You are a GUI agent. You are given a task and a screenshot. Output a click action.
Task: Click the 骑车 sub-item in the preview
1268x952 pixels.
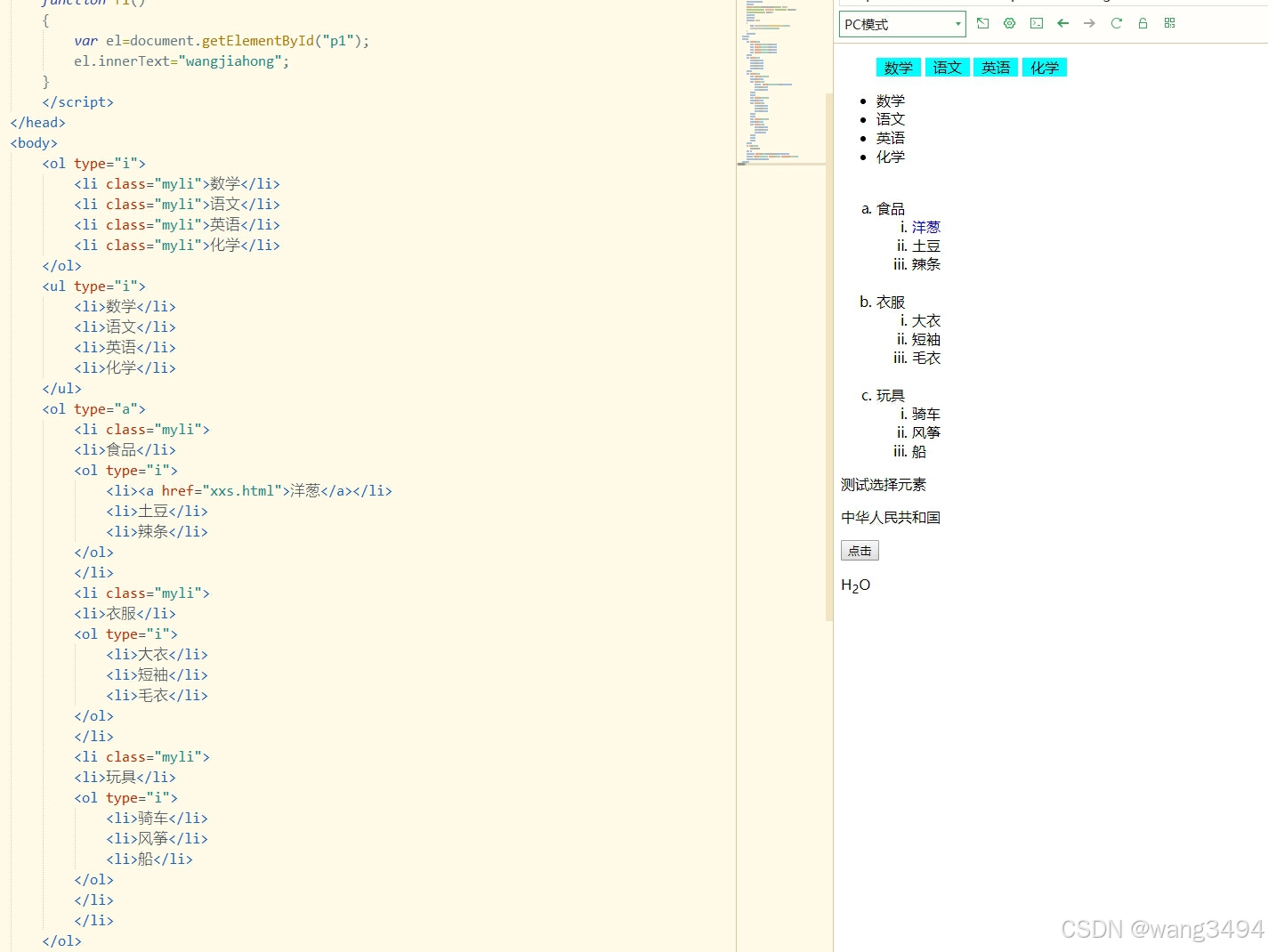pos(925,414)
